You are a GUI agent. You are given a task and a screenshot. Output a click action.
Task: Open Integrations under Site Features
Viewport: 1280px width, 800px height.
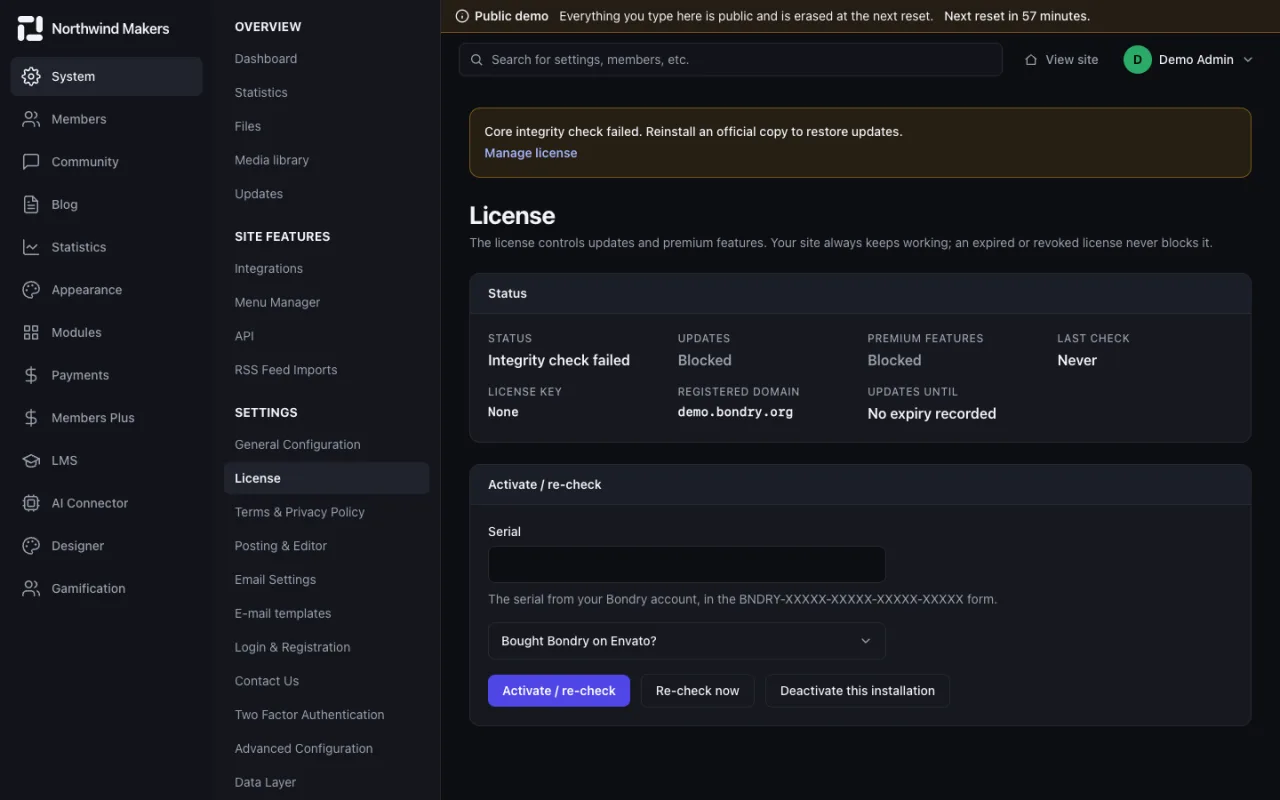tap(269, 268)
